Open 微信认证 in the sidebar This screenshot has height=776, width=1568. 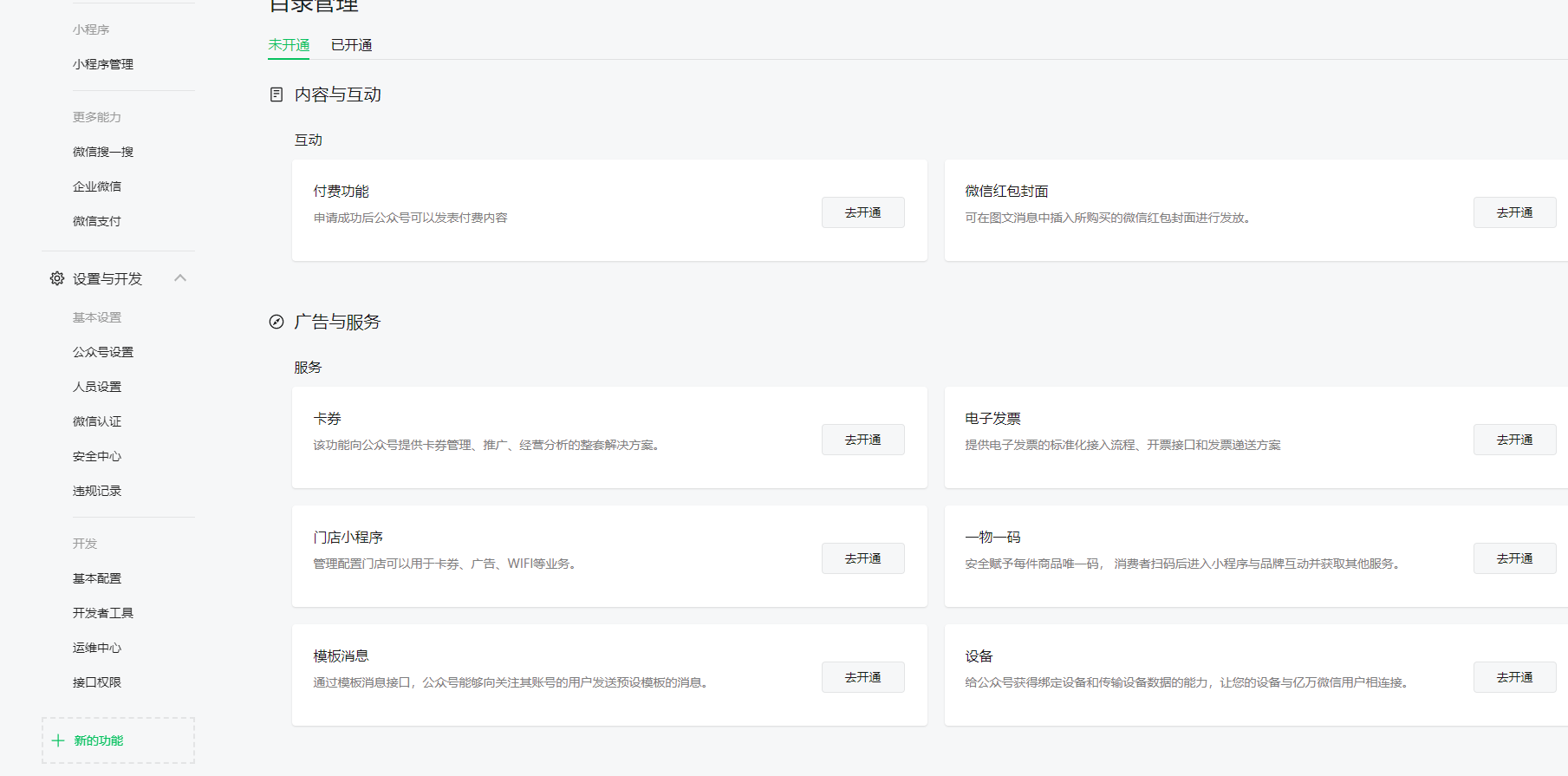pyautogui.click(x=97, y=421)
